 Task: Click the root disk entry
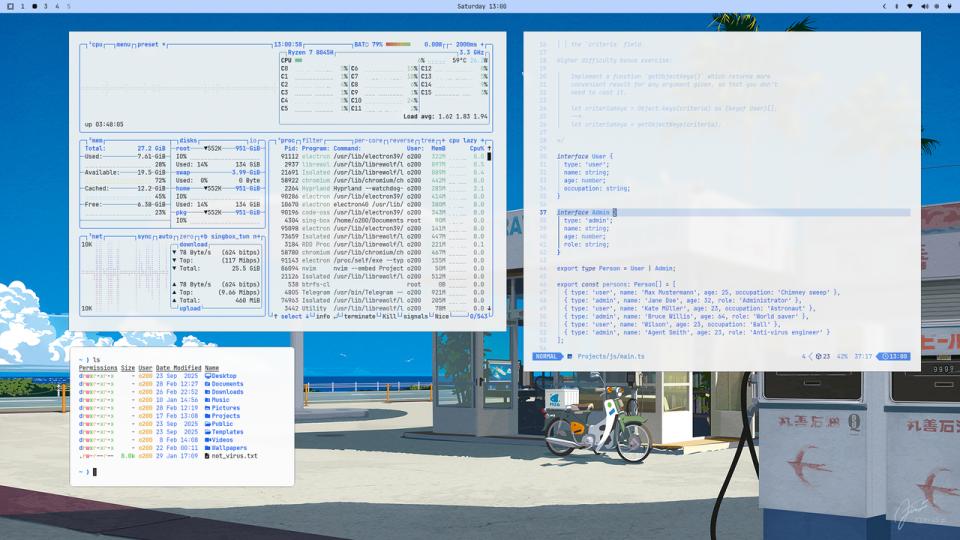click(182, 148)
